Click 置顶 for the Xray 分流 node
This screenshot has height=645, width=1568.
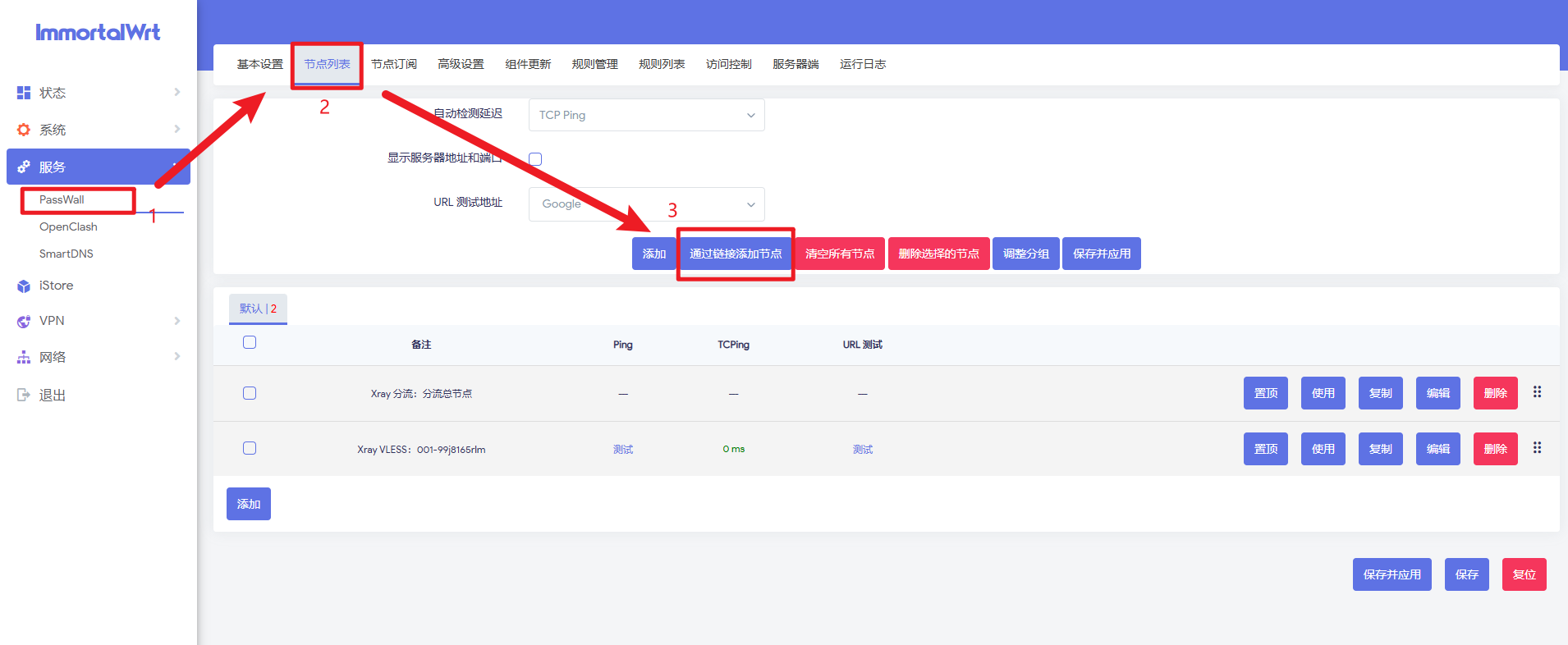(x=1266, y=393)
